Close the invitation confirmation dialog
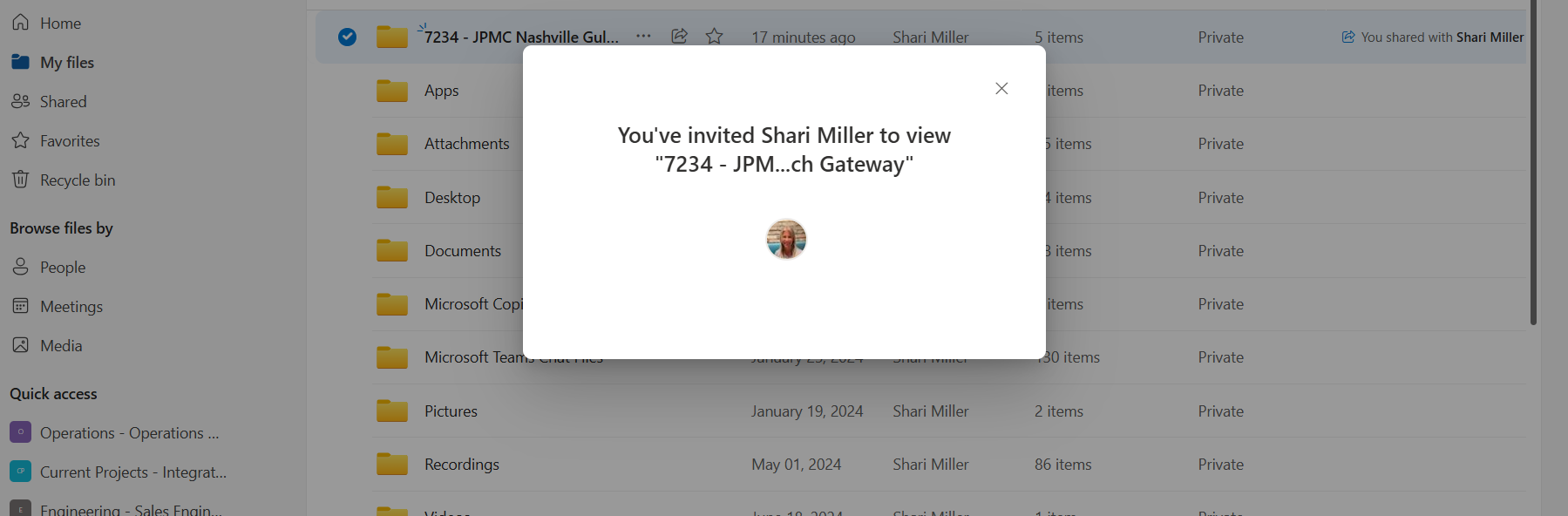This screenshot has width=1568, height=516. [1001, 88]
